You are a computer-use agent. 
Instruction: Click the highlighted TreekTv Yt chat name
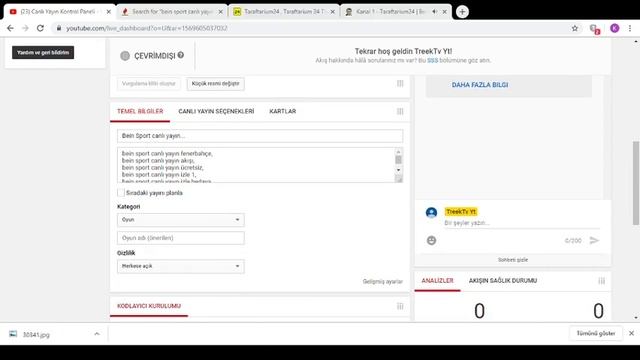[x=461, y=211]
